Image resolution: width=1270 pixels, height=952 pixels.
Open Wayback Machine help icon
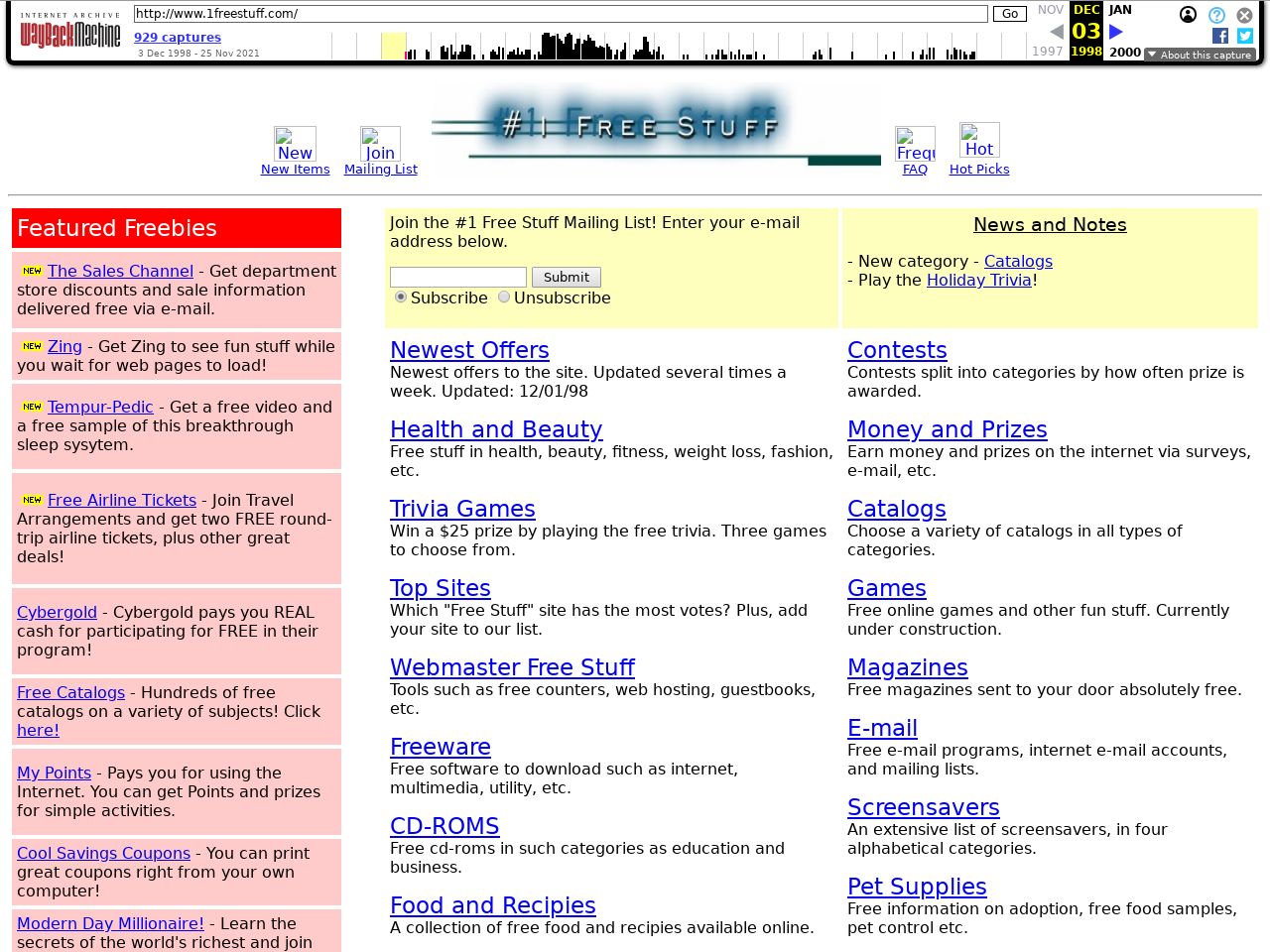[1216, 15]
